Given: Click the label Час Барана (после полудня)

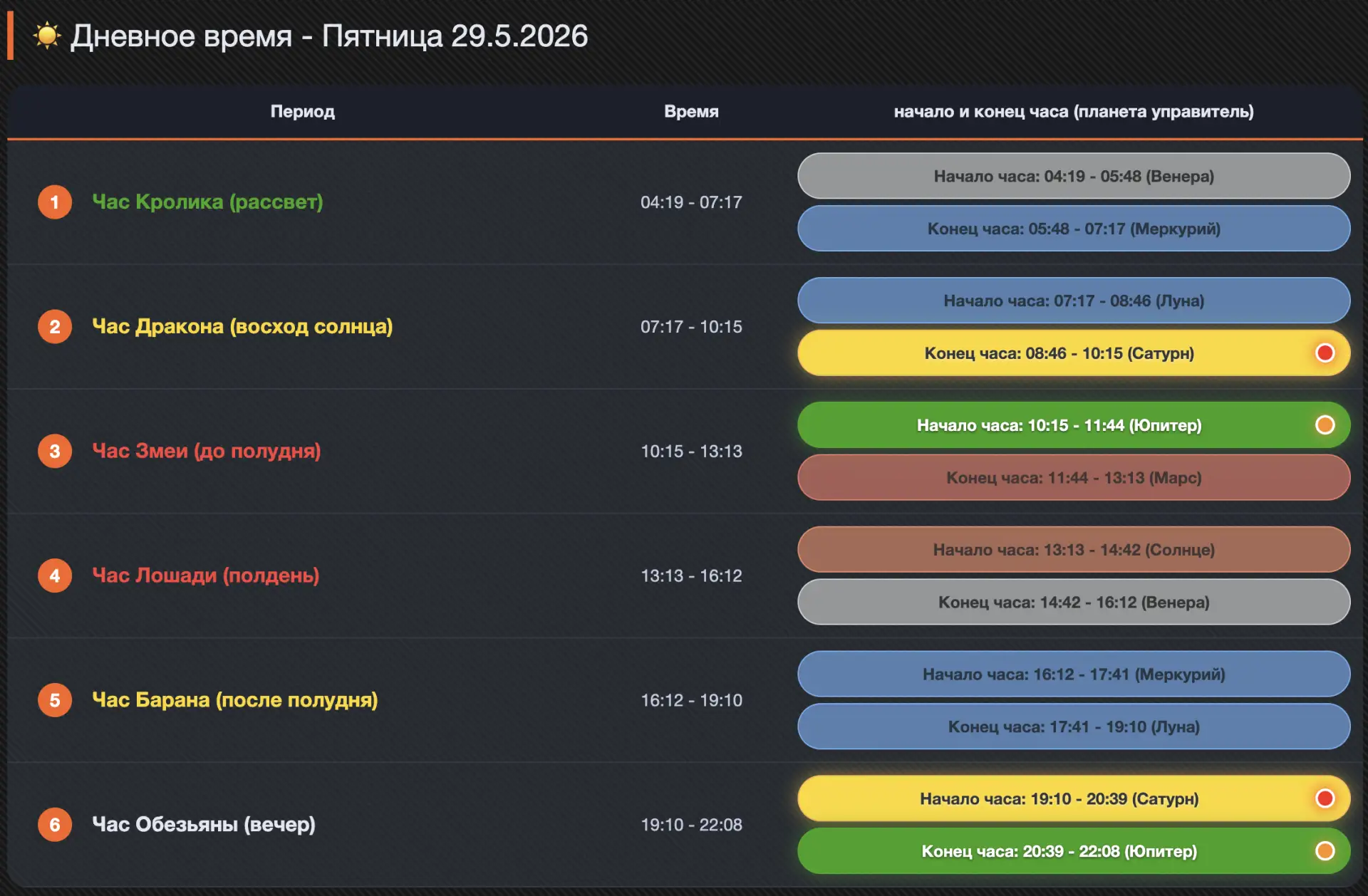Looking at the screenshot, I should [235, 700].
